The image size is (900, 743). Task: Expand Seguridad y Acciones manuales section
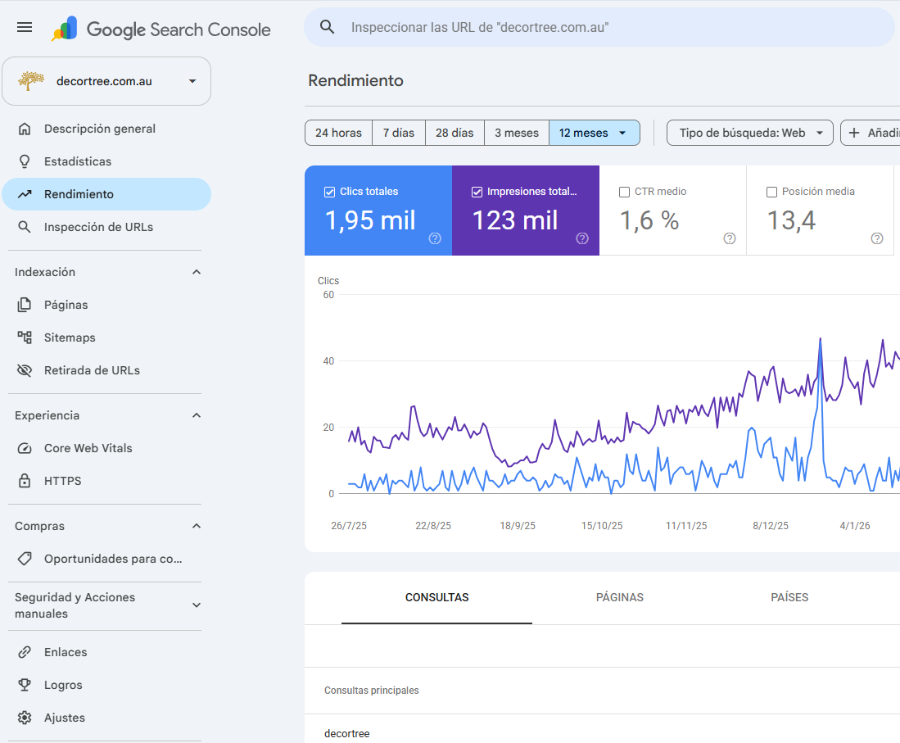[x=196, y=605]
